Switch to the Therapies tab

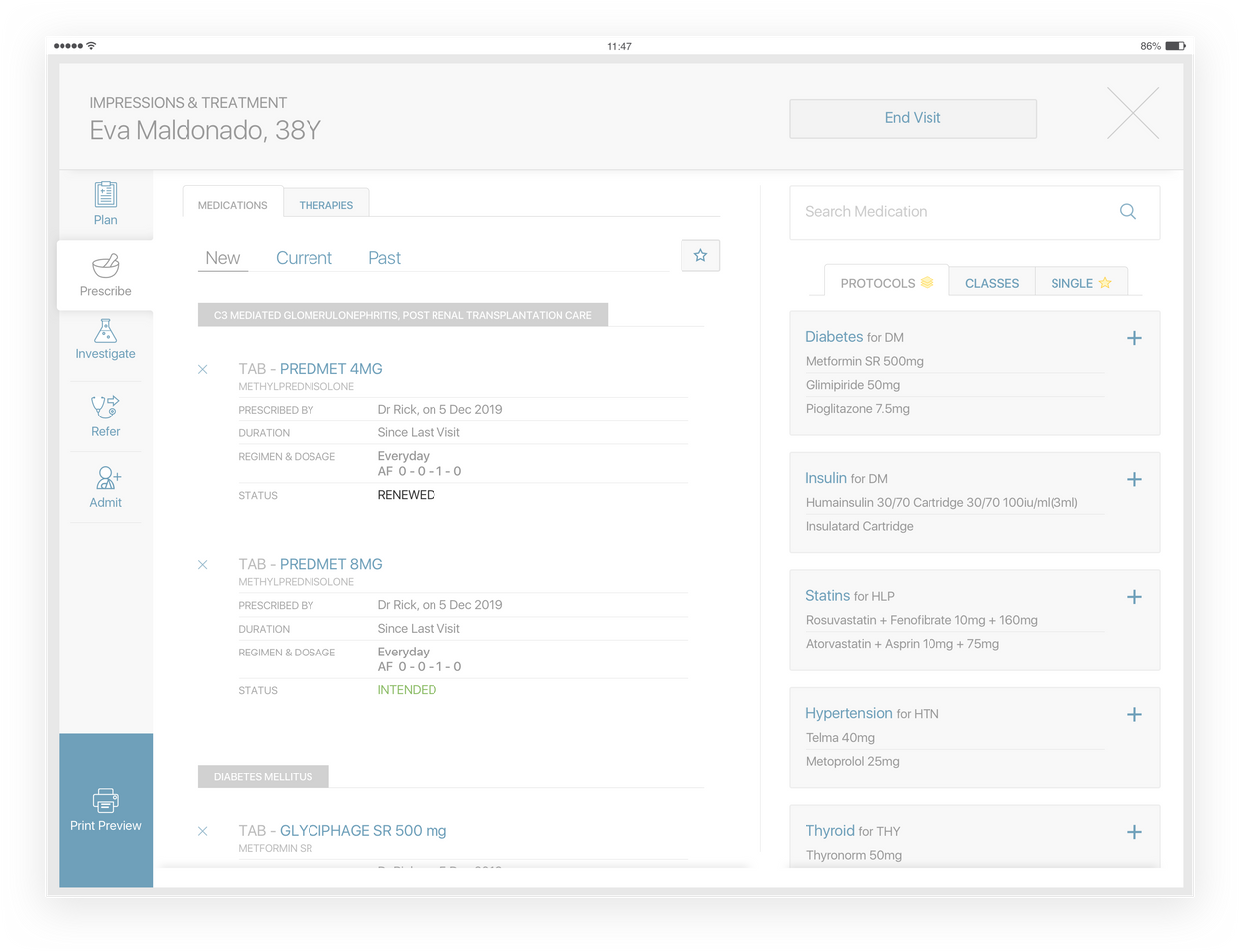pyautogui.click(x=325, y=205)
